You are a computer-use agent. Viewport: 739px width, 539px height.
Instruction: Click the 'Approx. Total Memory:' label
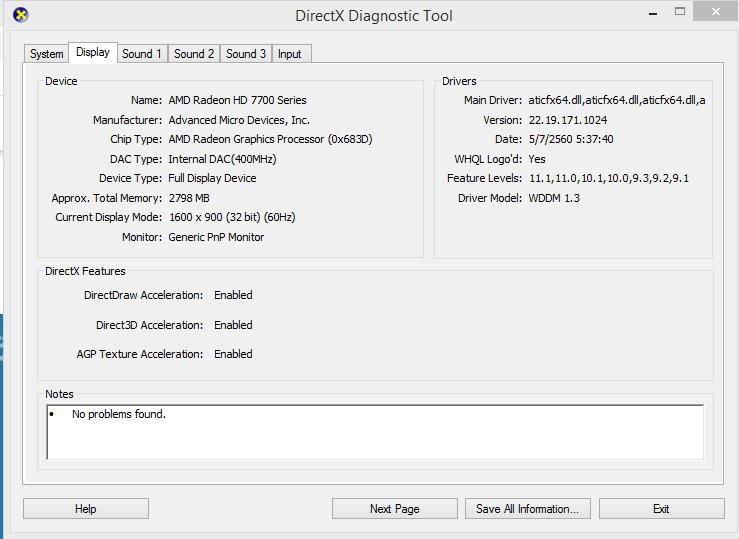coord(107,198)
